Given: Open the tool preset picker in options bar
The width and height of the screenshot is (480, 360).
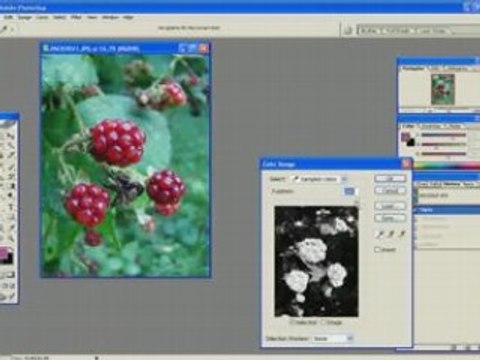Looking at the screenshot, I should 7,29.
